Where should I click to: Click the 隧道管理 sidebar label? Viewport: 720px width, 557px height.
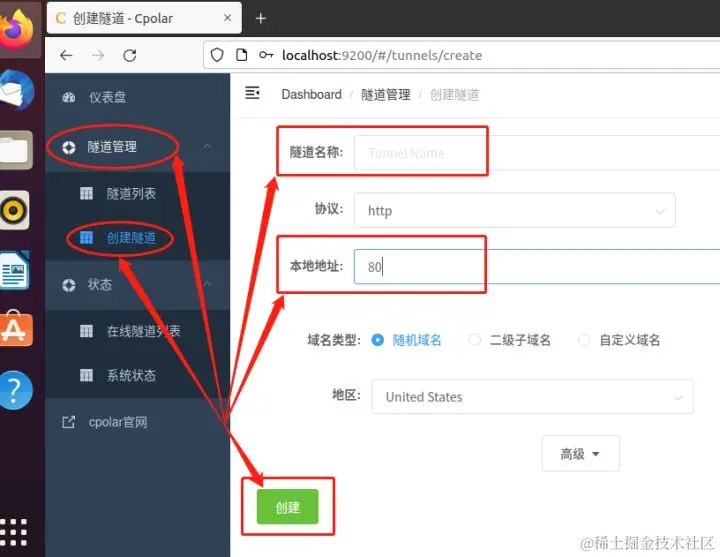(112, 147)
